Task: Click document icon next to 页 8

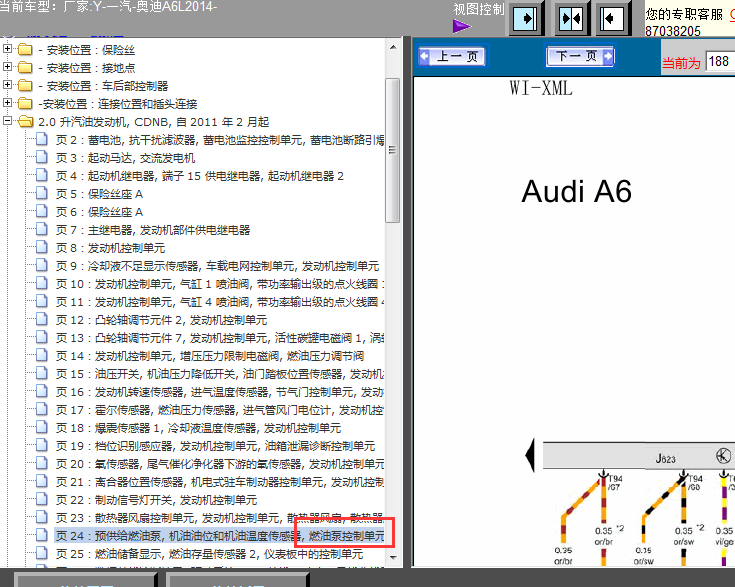Action: [42, 247]
